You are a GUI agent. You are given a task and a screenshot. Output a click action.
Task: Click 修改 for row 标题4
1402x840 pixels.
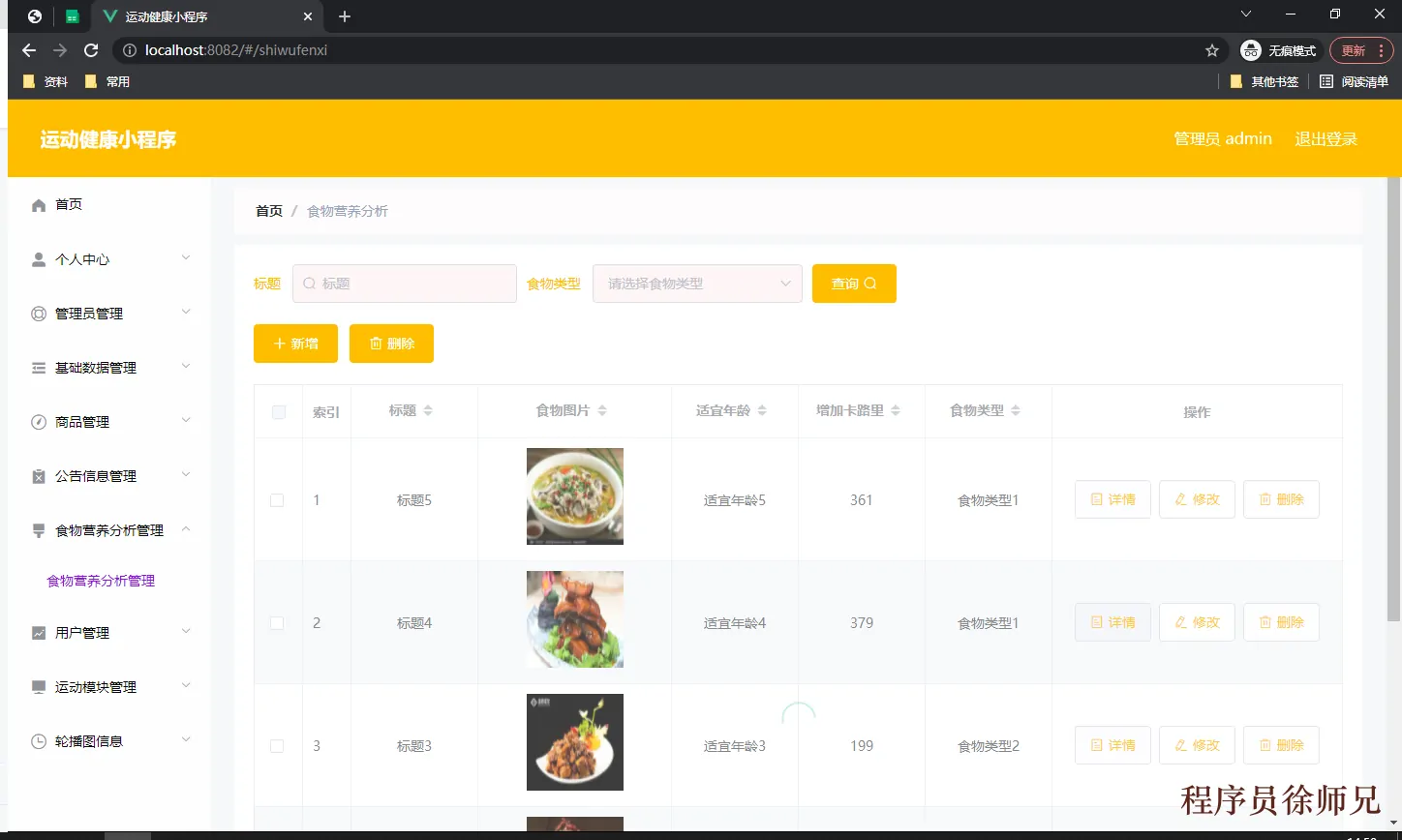(1197, 622)
